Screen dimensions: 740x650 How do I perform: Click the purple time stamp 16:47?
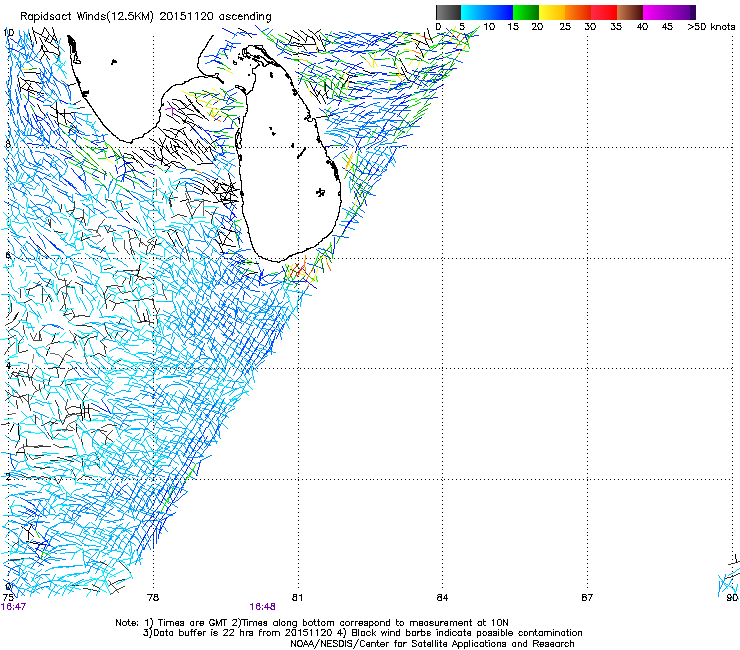click(13, 607)
